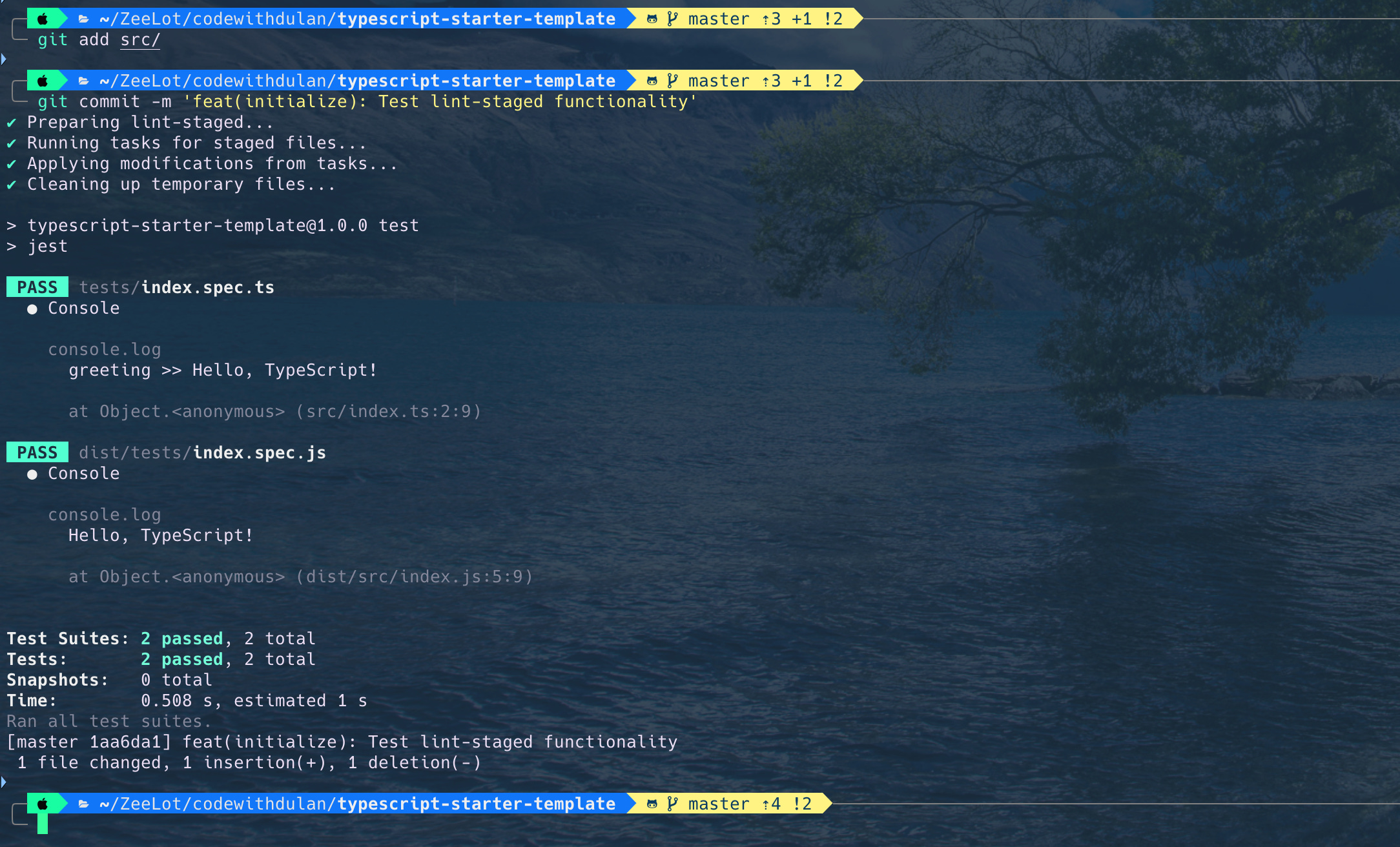
Task: Click git branch icon above the git add line
Action: coord(672,19)
